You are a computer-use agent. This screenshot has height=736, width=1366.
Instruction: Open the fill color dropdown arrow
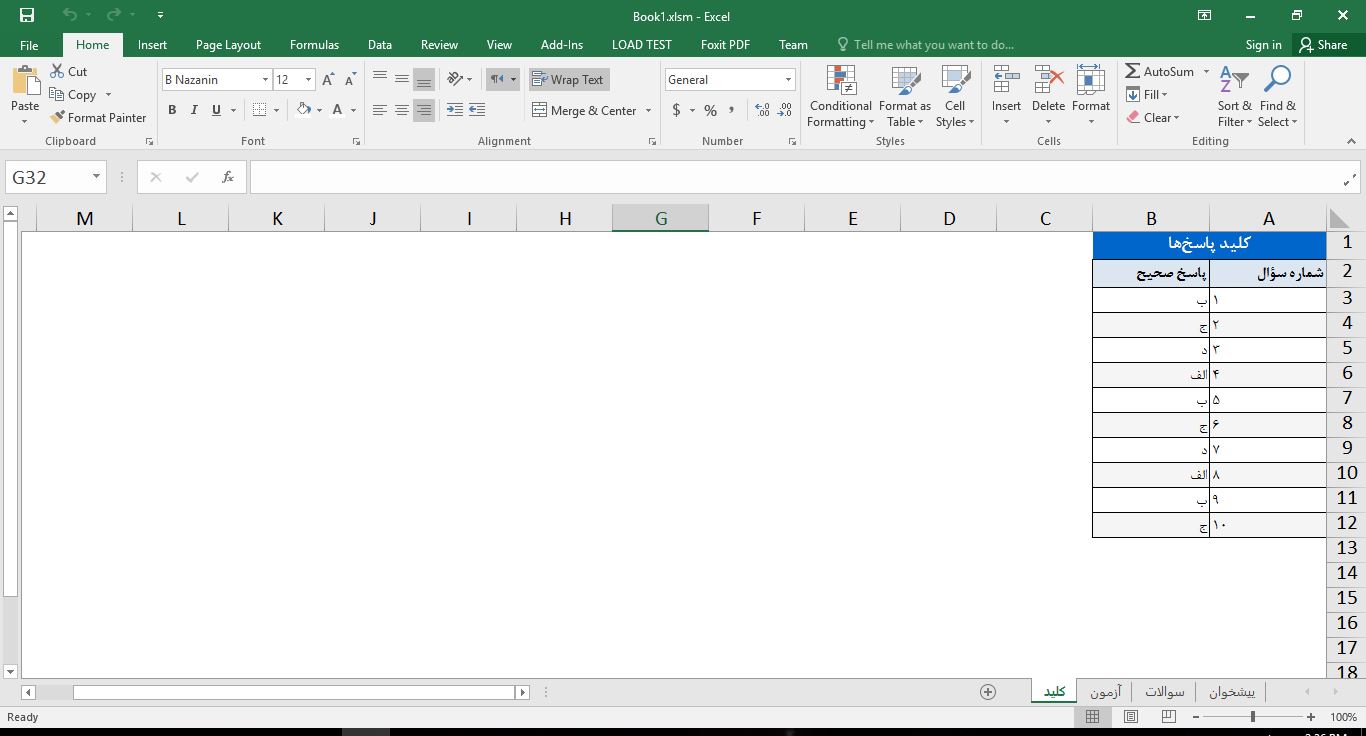coord(319,111)
